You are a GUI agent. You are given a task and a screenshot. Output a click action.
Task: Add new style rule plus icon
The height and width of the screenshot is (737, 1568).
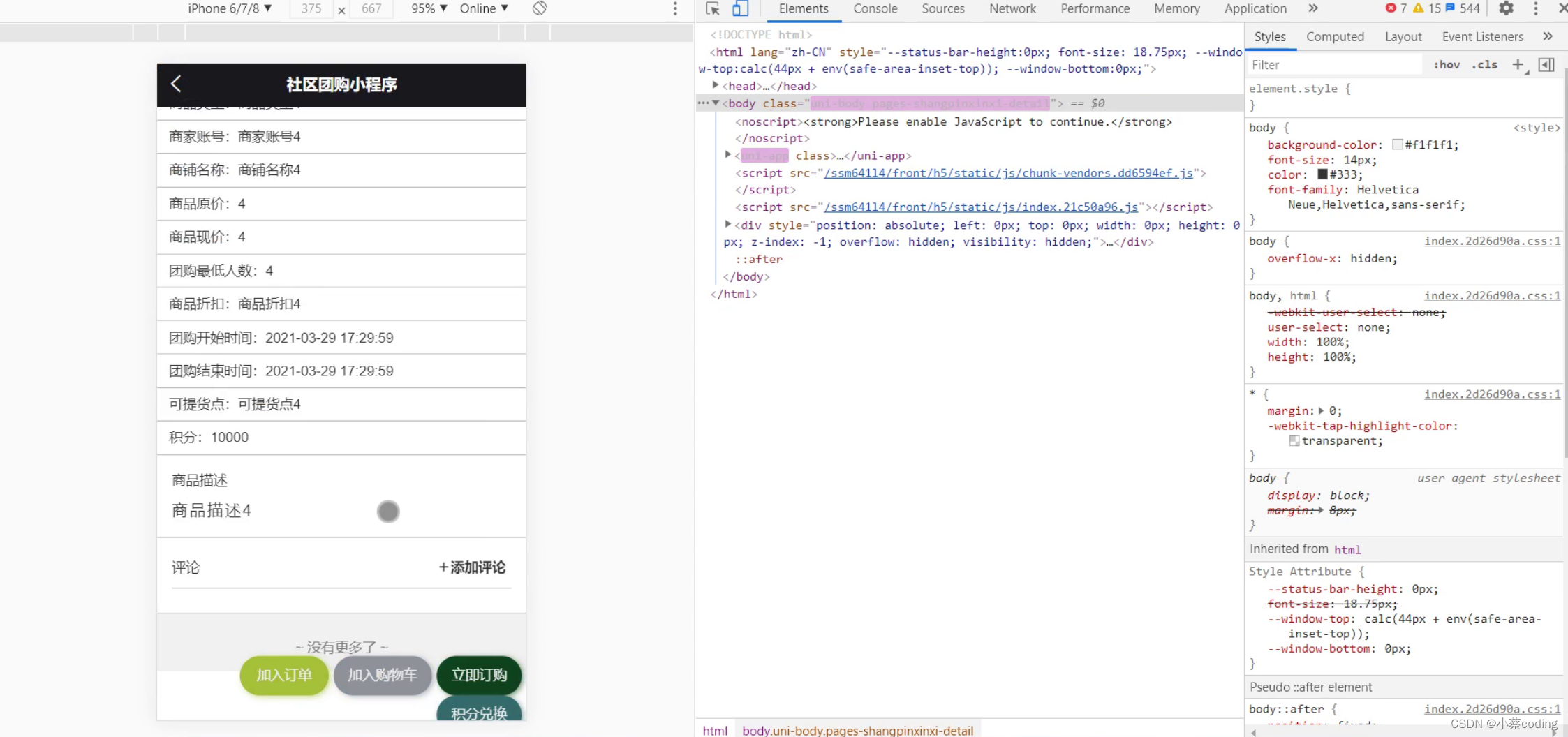[1518, 65]
